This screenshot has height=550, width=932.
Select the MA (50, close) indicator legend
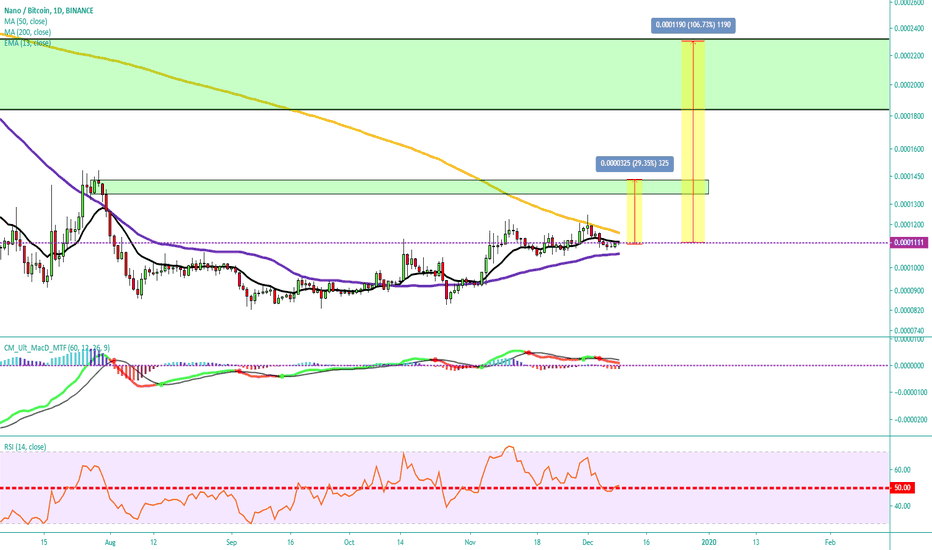click(x=26, y=21)
